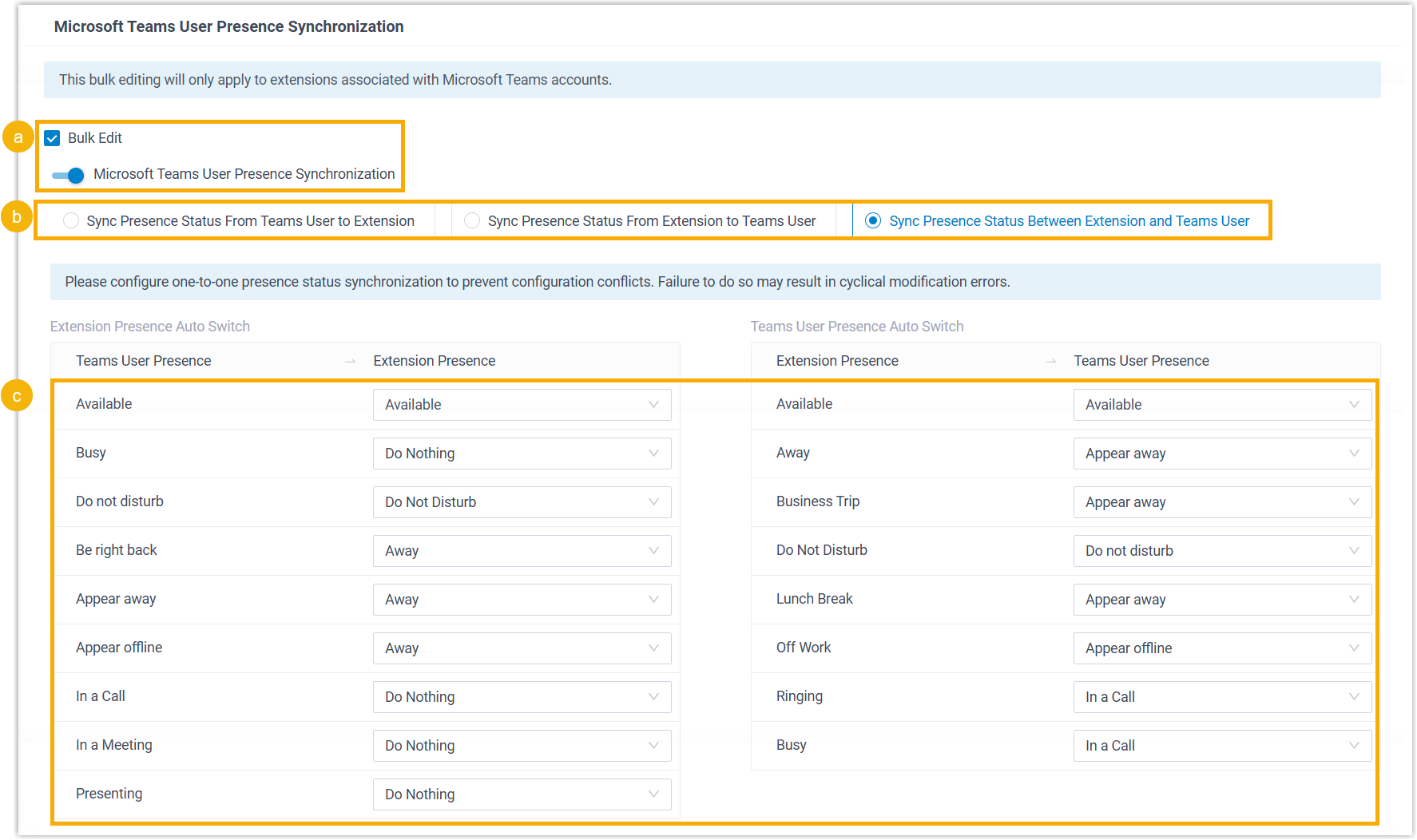This screenshot has width=1417, height=840.
Task: Click chevron arrow in the Business Trip row
Action: click(1354, 502)
